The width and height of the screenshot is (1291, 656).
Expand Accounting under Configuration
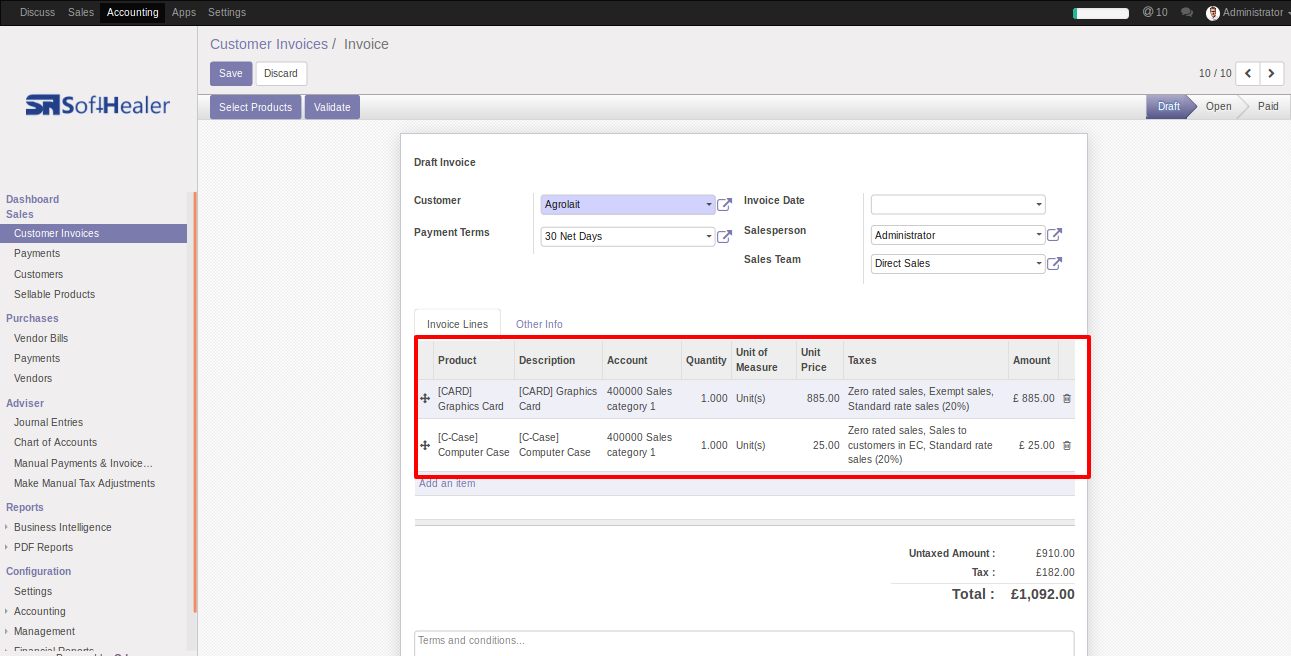pos(40,611)
